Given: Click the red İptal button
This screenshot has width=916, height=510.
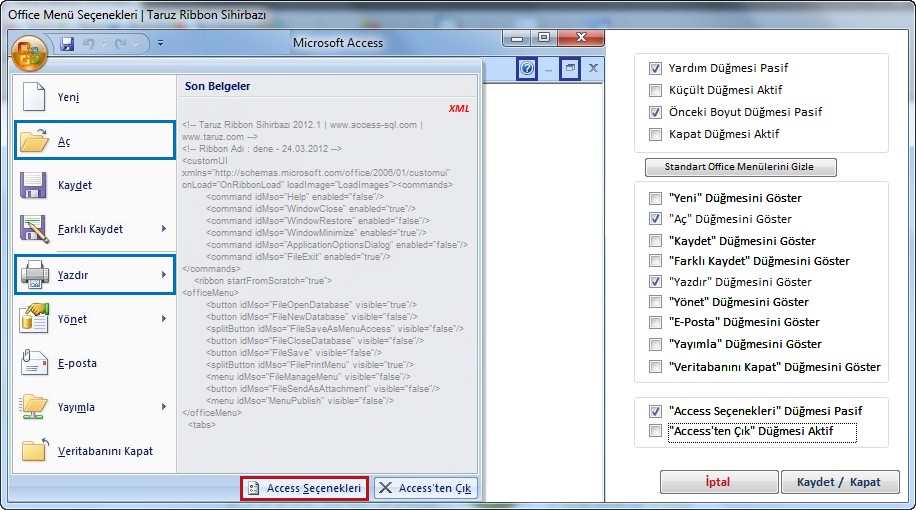Looking at the screenshot, I should pos(718,482).
